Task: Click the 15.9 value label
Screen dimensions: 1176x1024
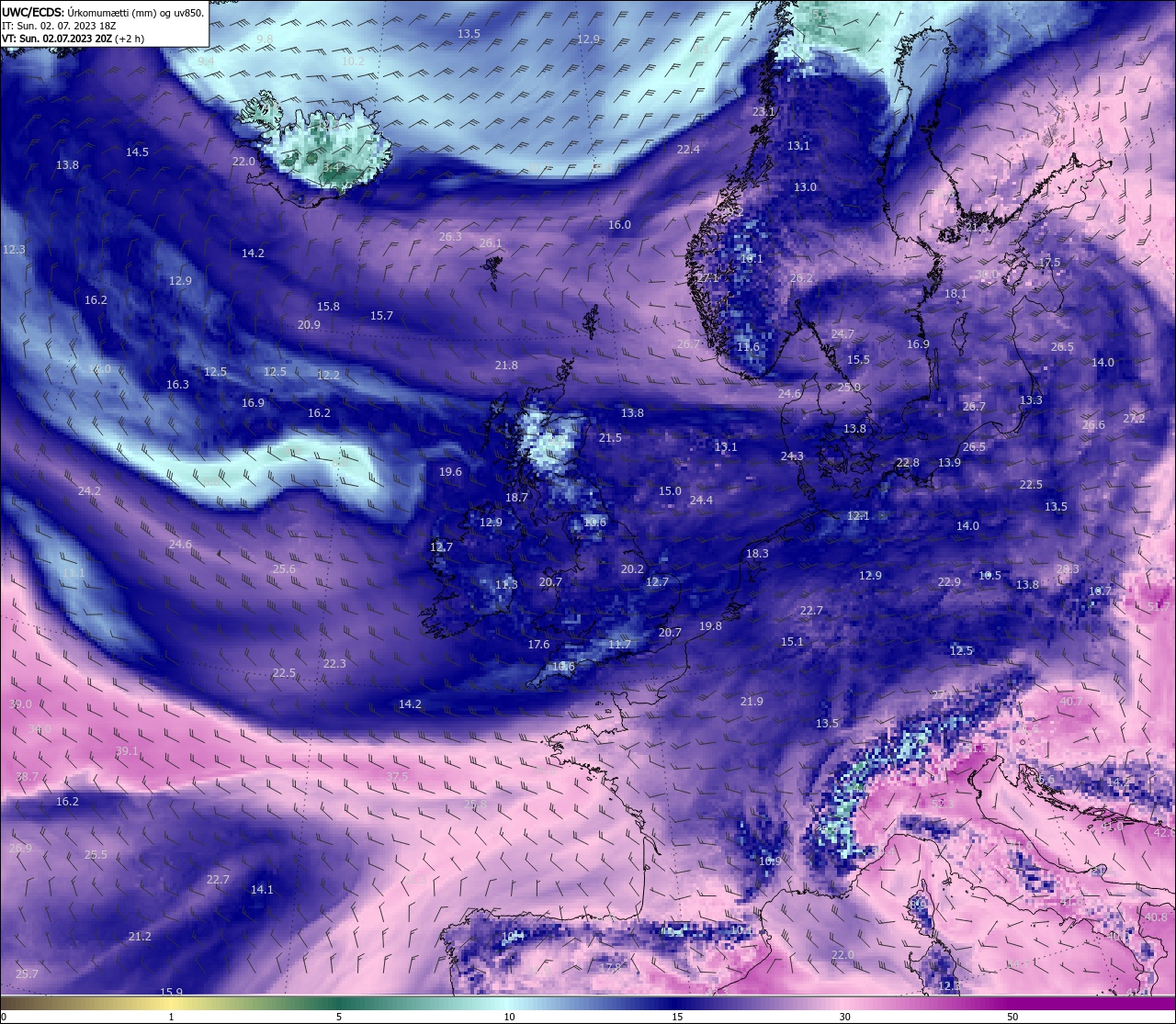Action: point(171,993)
